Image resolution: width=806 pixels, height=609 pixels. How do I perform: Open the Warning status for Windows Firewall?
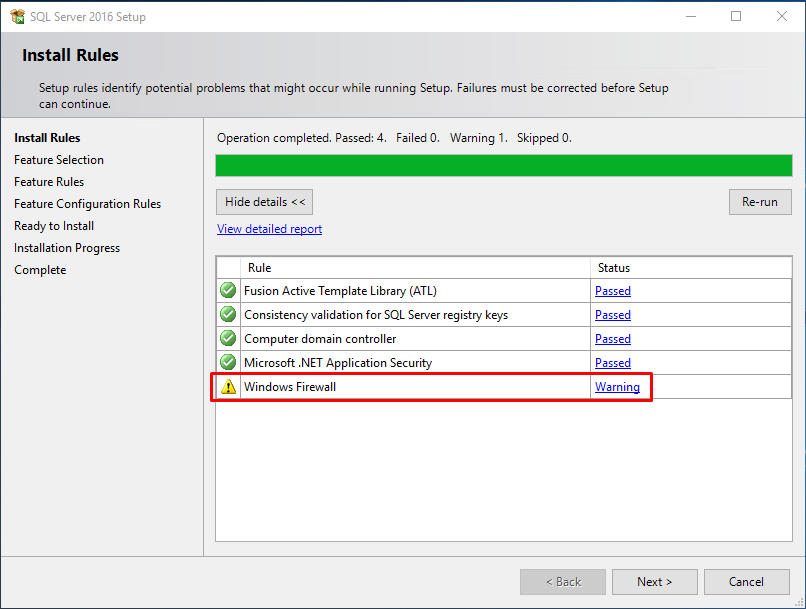[x=617, y=387]
